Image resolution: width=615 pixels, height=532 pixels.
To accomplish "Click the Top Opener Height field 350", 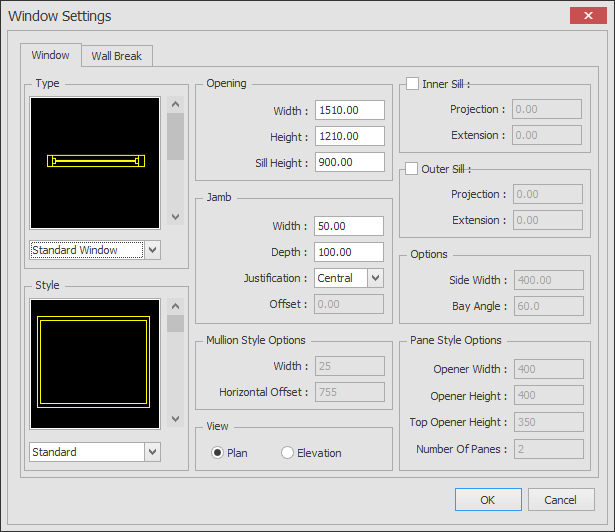I will pyautogui.click(x=549, y=422).
